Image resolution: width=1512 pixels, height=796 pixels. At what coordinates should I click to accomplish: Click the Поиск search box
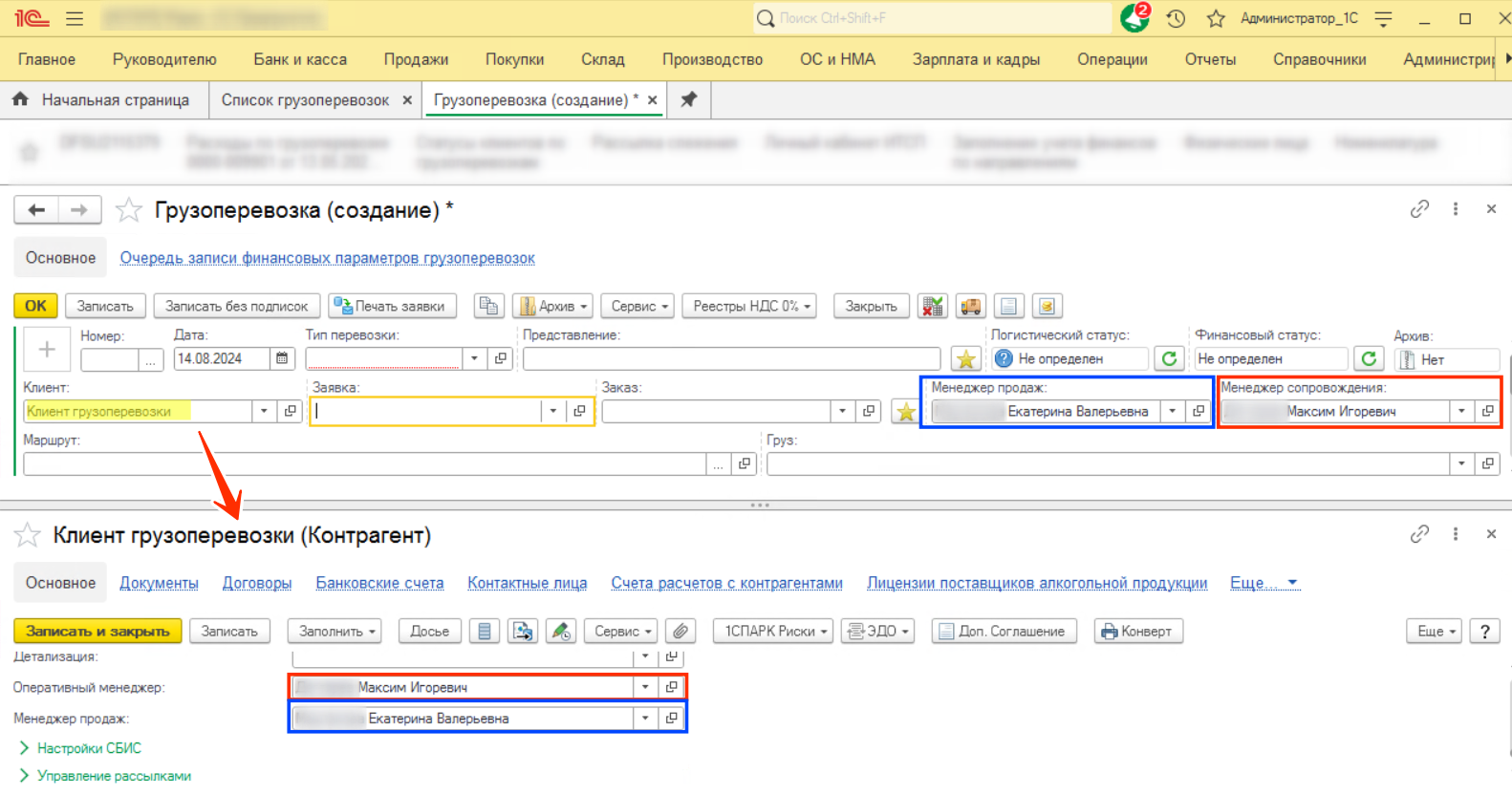[x=932, y=18]
